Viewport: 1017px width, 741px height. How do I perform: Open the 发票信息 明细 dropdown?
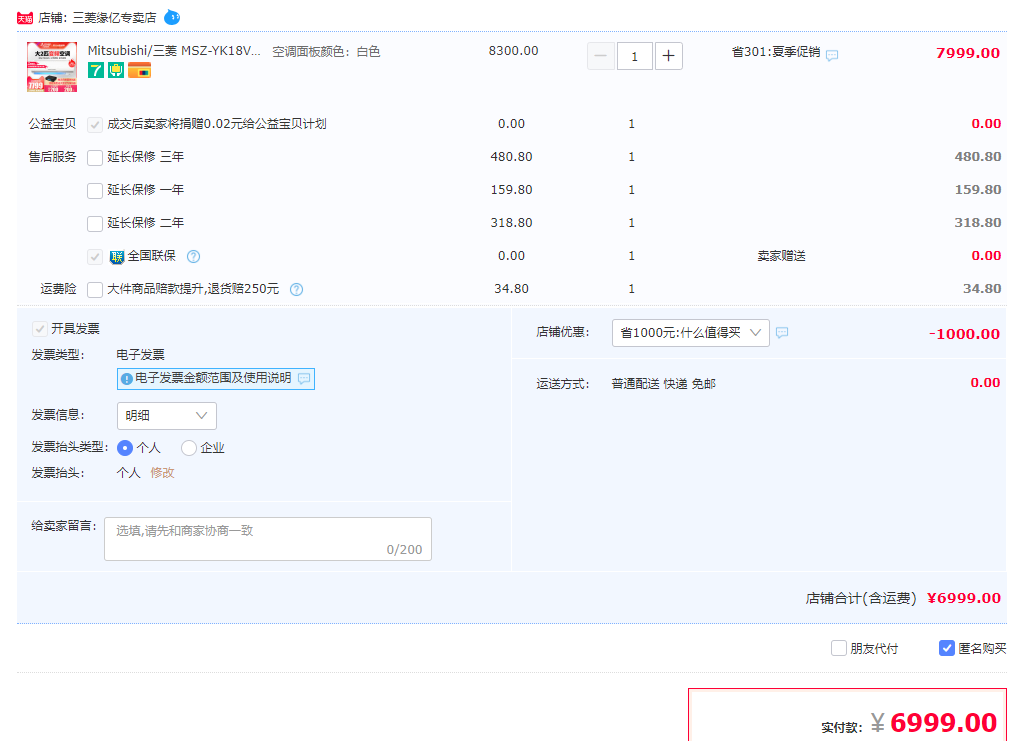[167, 416]
